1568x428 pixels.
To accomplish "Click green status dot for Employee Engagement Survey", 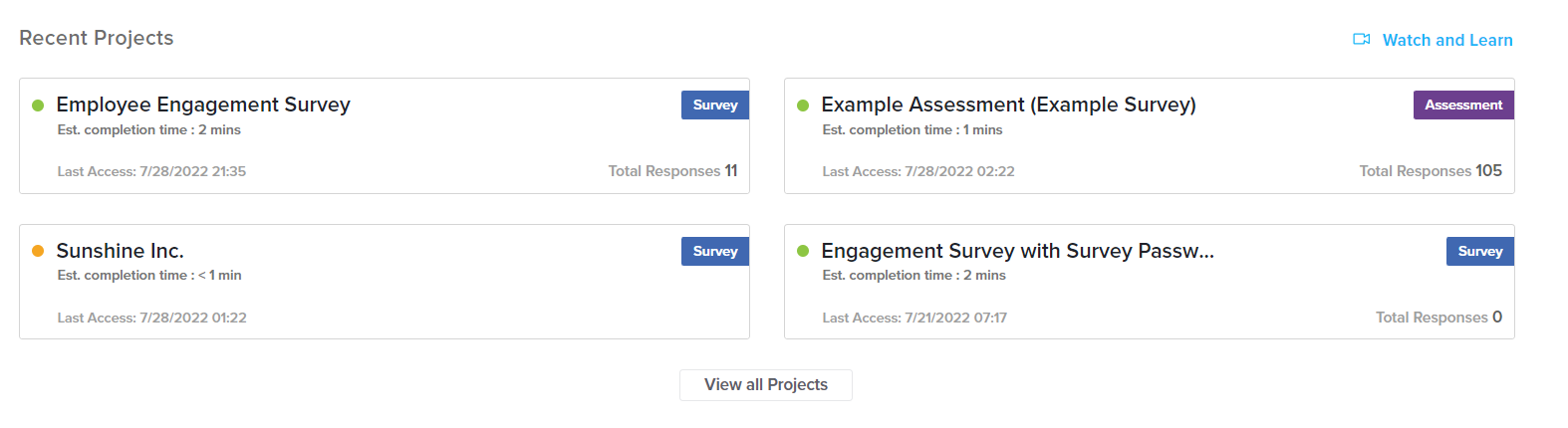I will (38, 106).
